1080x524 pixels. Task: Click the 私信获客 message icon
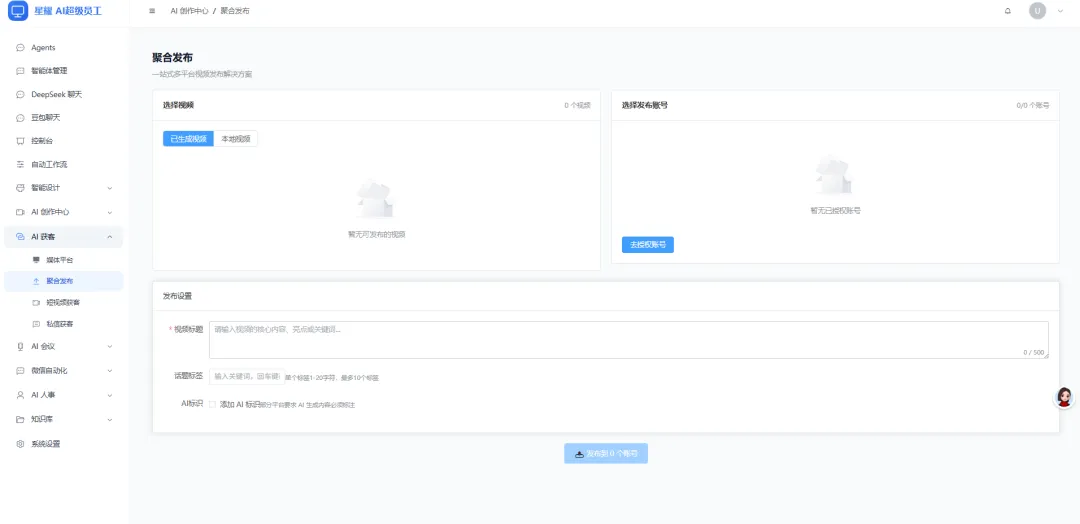click(x=37, y=324)
